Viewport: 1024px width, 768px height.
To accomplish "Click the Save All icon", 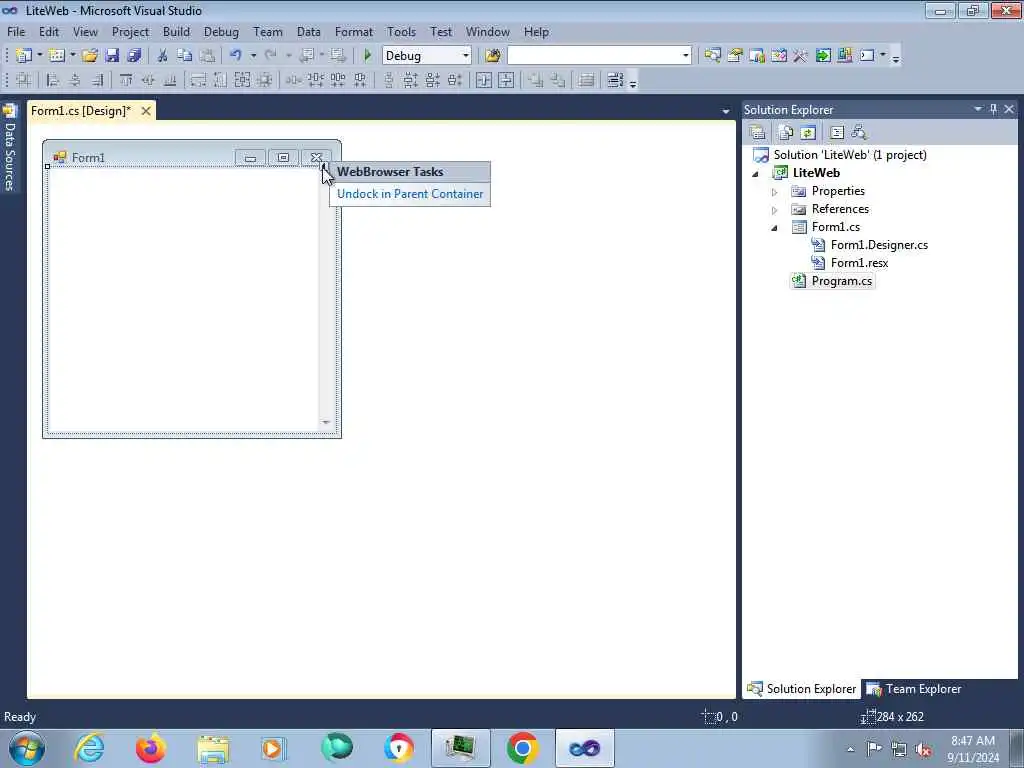I will 134,56.
